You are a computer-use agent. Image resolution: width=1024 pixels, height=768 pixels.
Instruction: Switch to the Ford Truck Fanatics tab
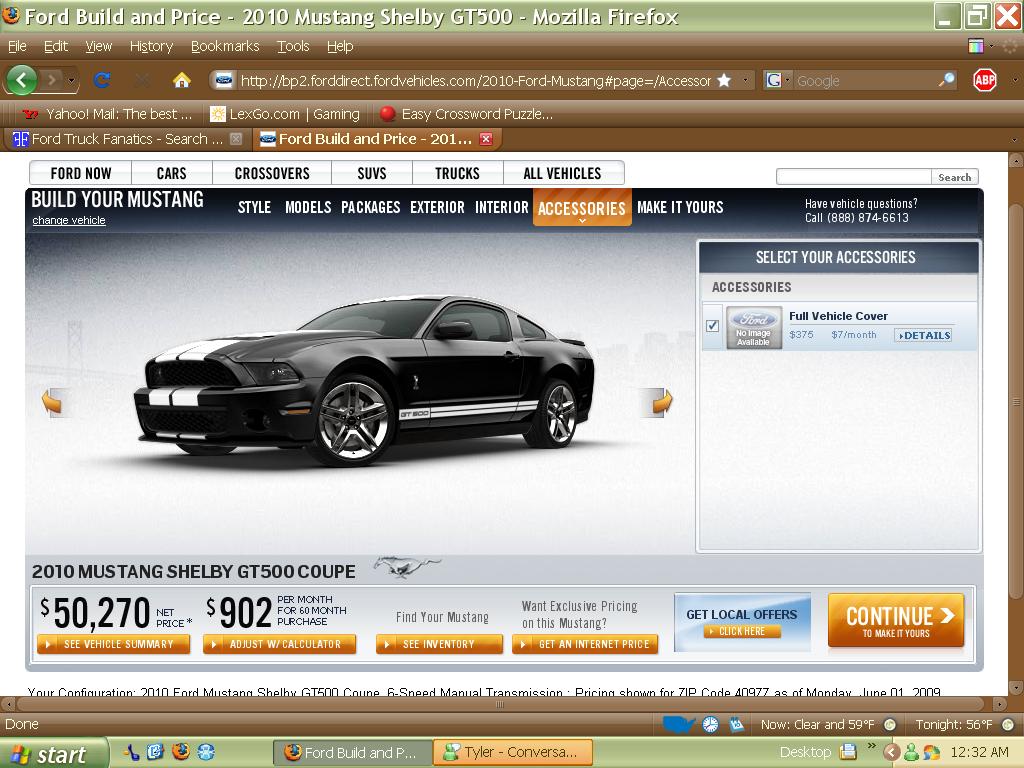click(x=125, y=138)
